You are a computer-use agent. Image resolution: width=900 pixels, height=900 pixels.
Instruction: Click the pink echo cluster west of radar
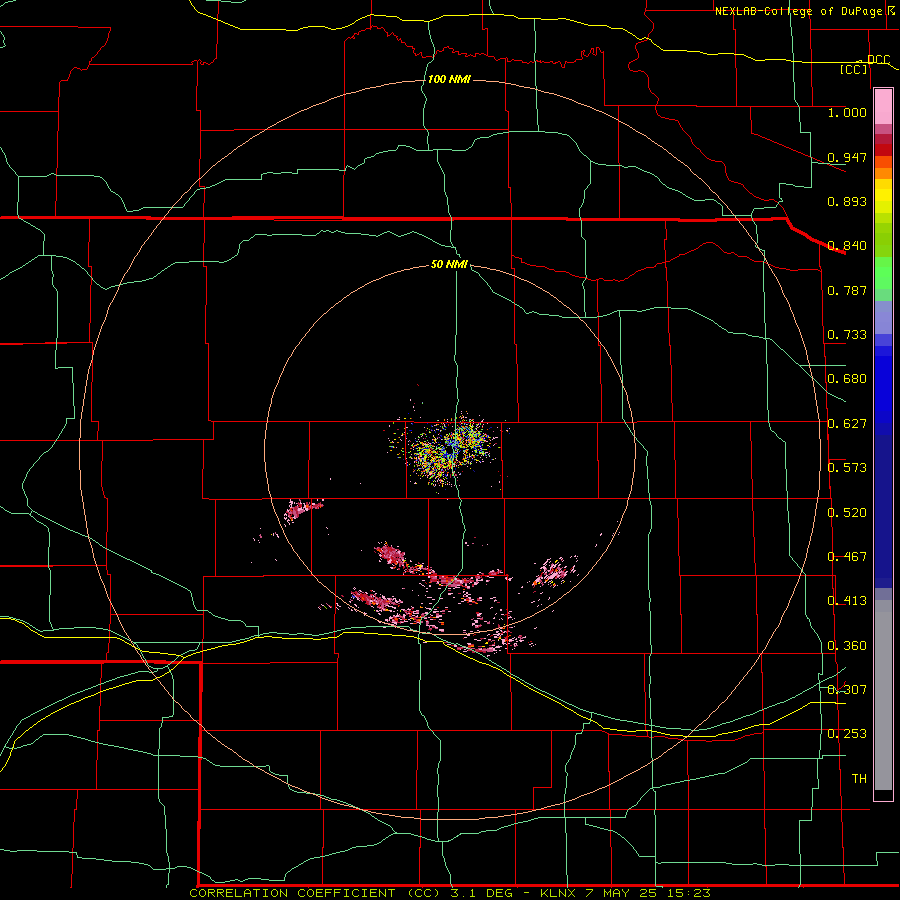coord(302,509)
